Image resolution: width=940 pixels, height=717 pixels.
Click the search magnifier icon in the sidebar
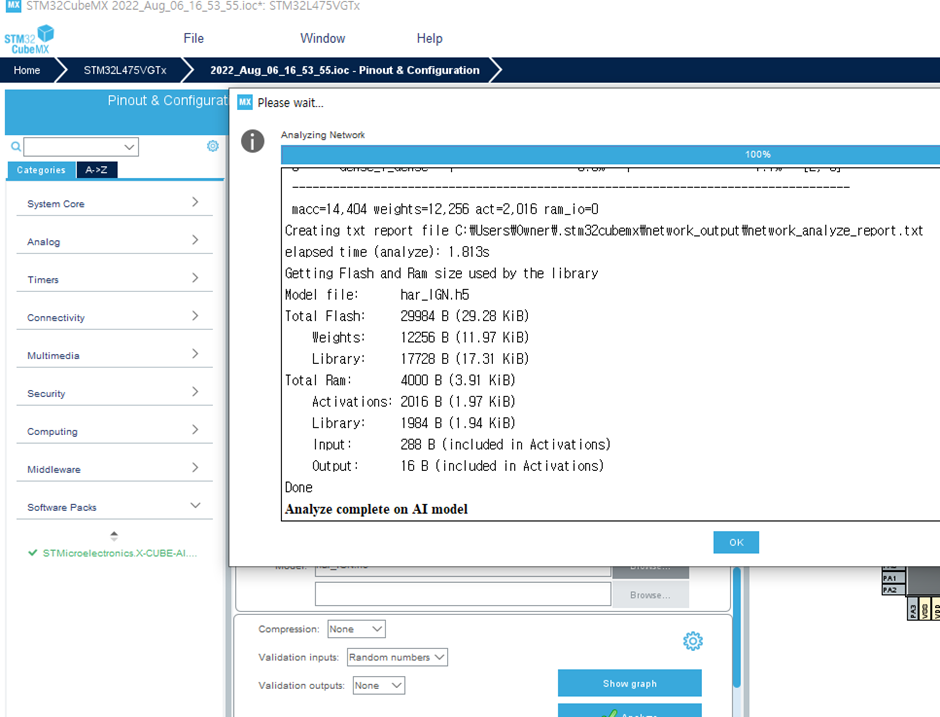click(16, 147)
